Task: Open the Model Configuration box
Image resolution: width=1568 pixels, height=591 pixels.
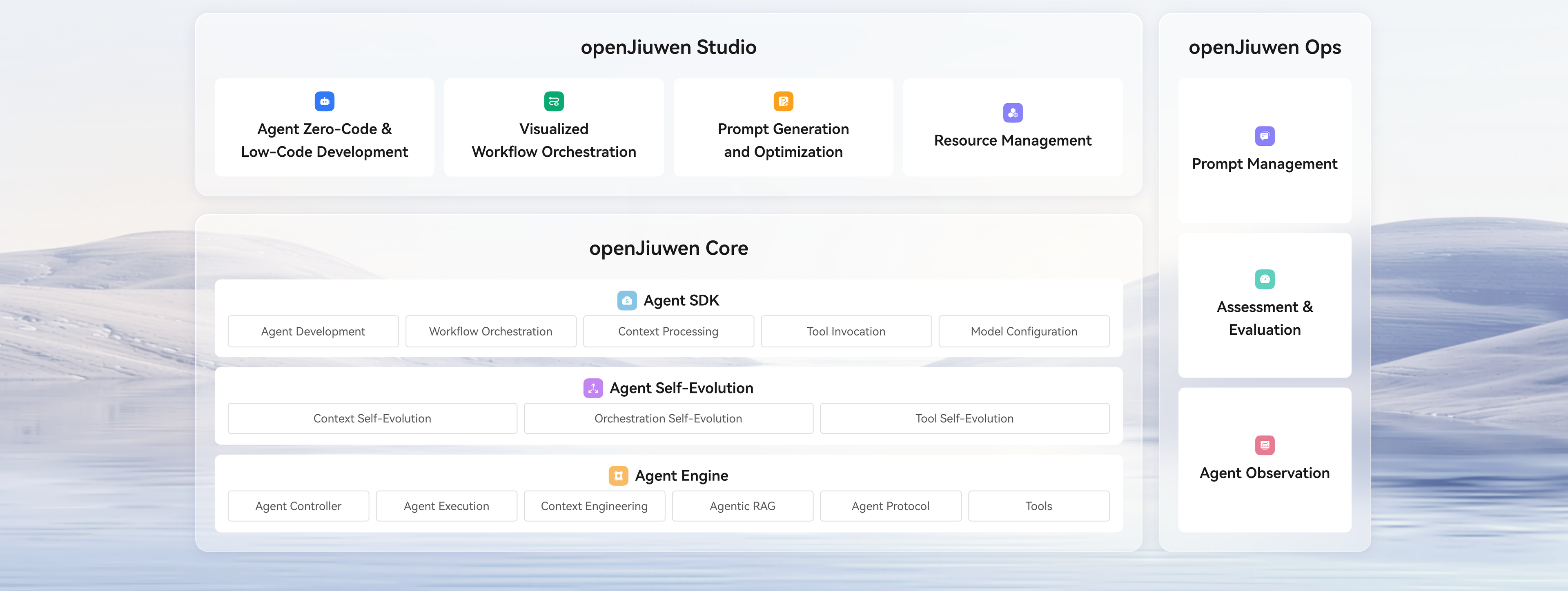Action: (x=1023, y=331)
